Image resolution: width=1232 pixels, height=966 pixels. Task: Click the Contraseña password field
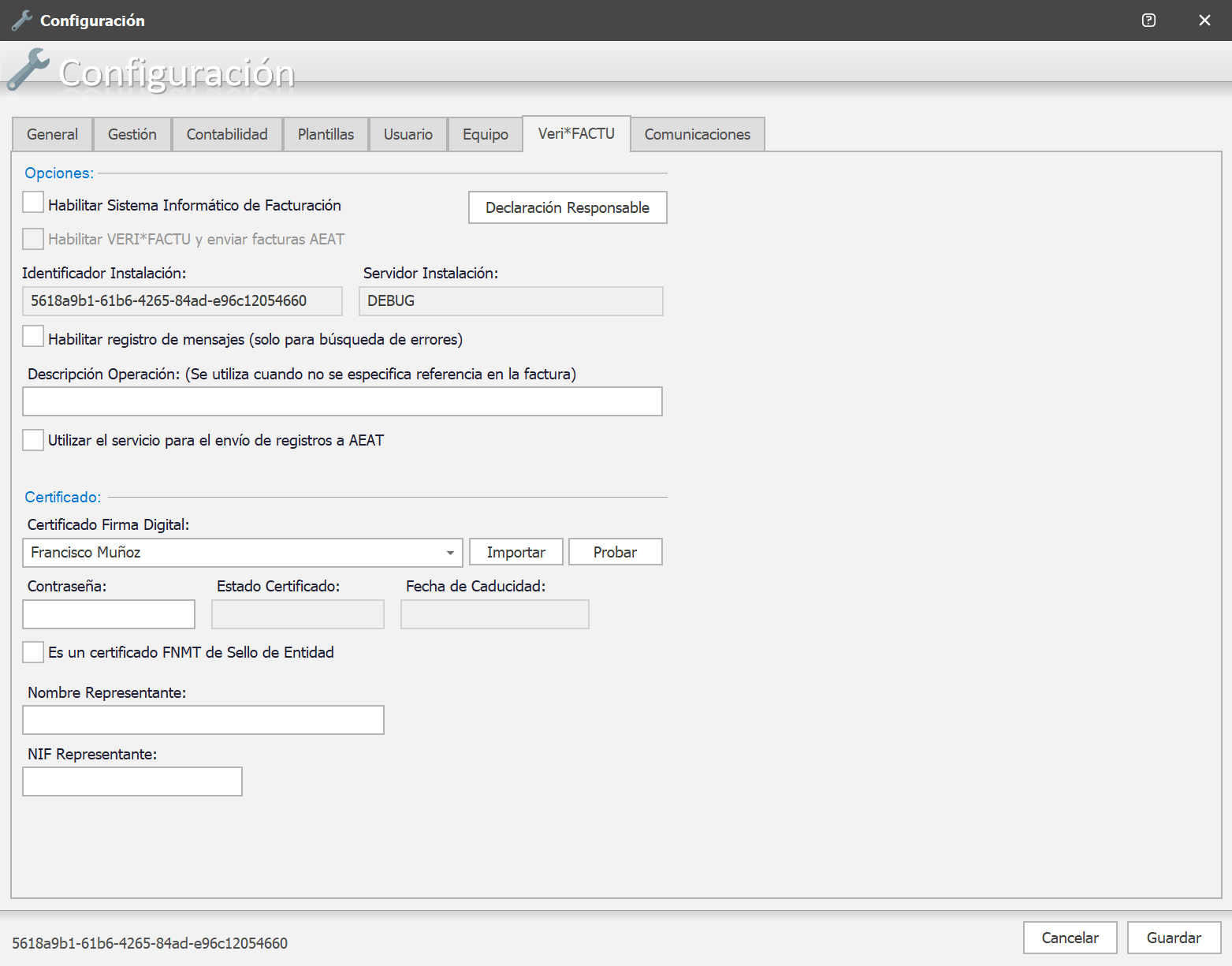109,614
